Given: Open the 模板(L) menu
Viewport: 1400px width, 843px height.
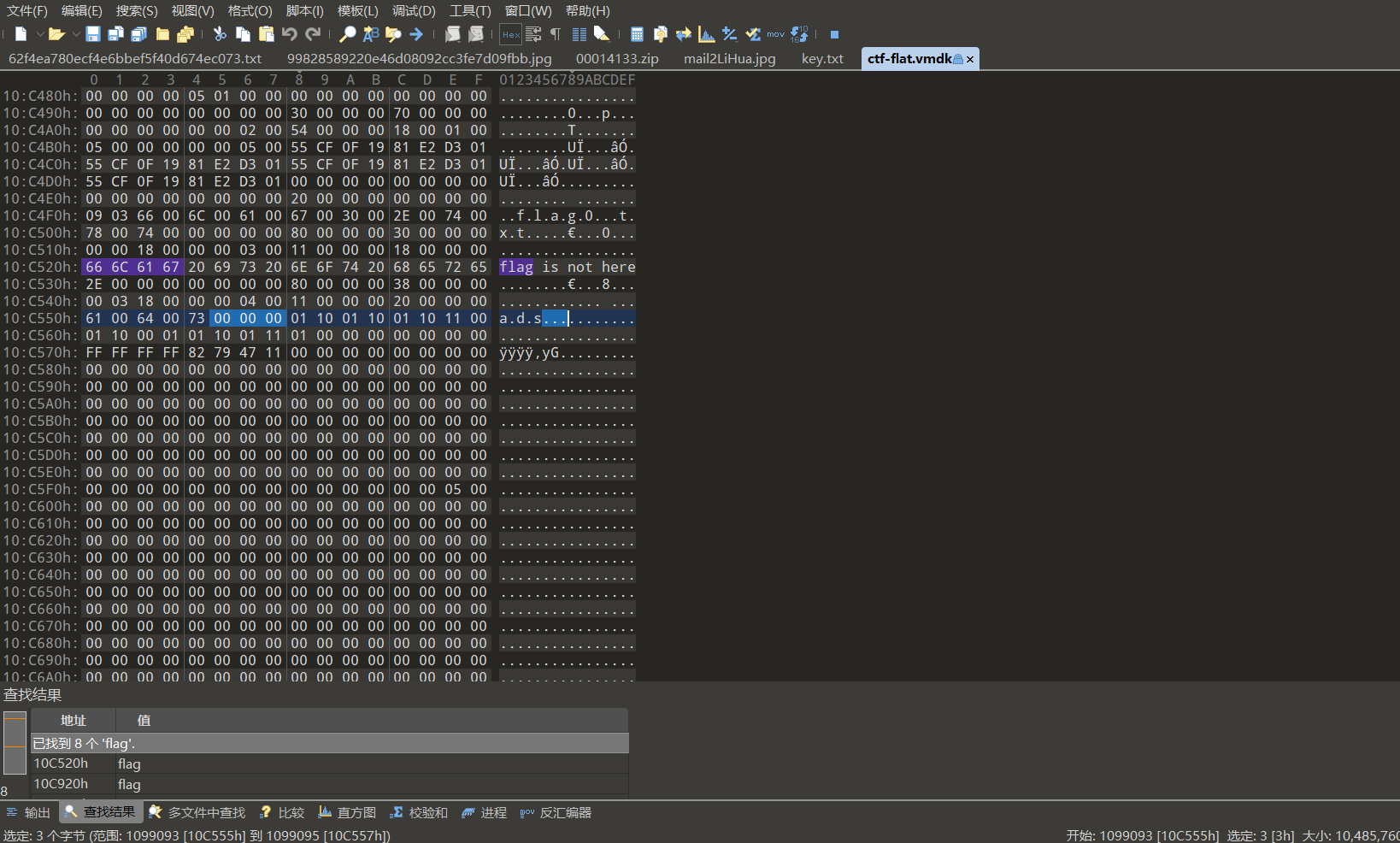Looking at the screenshot, I should tap(357, 11).
